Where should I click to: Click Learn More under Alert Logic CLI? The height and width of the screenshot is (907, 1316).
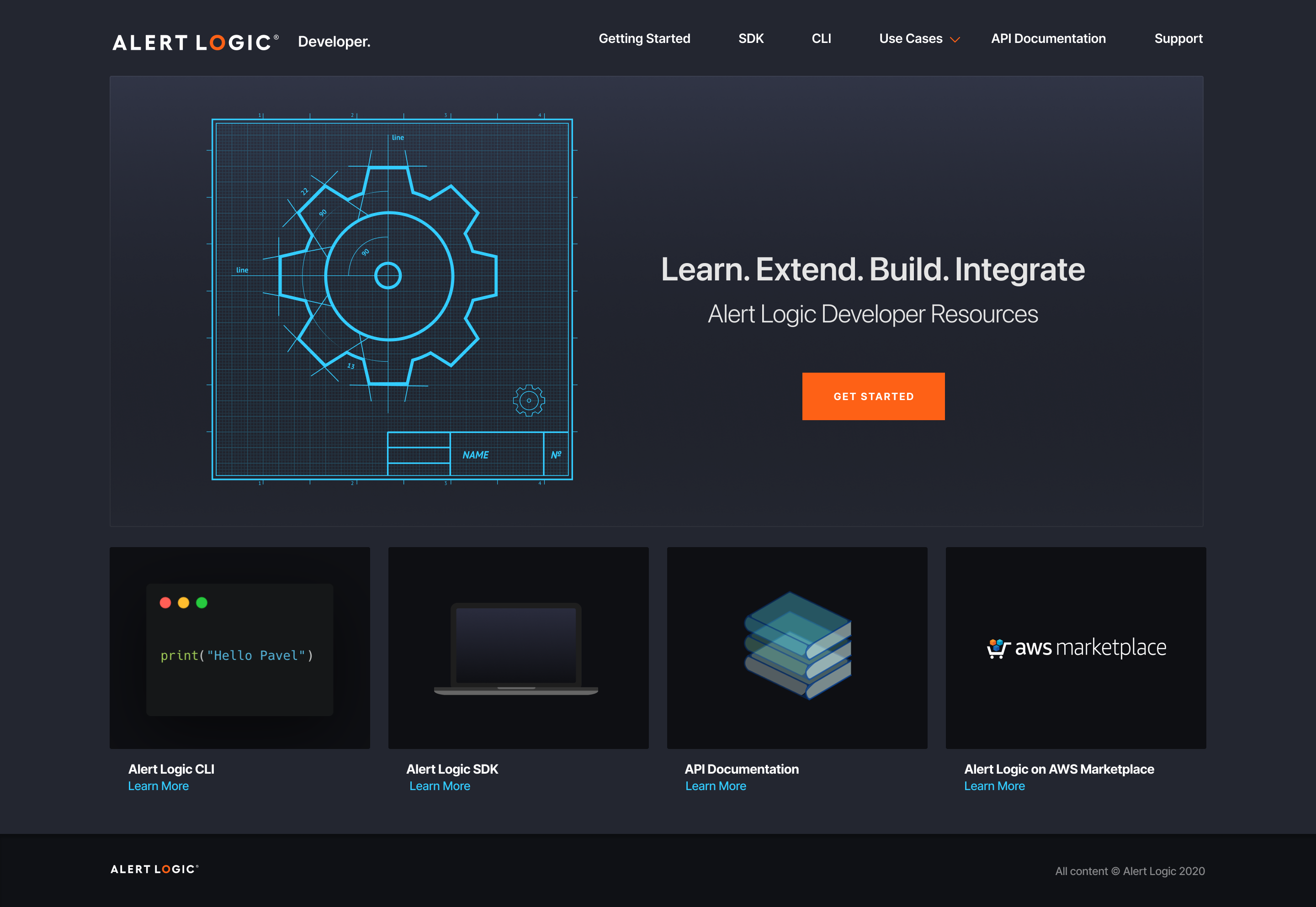point(158,786)
